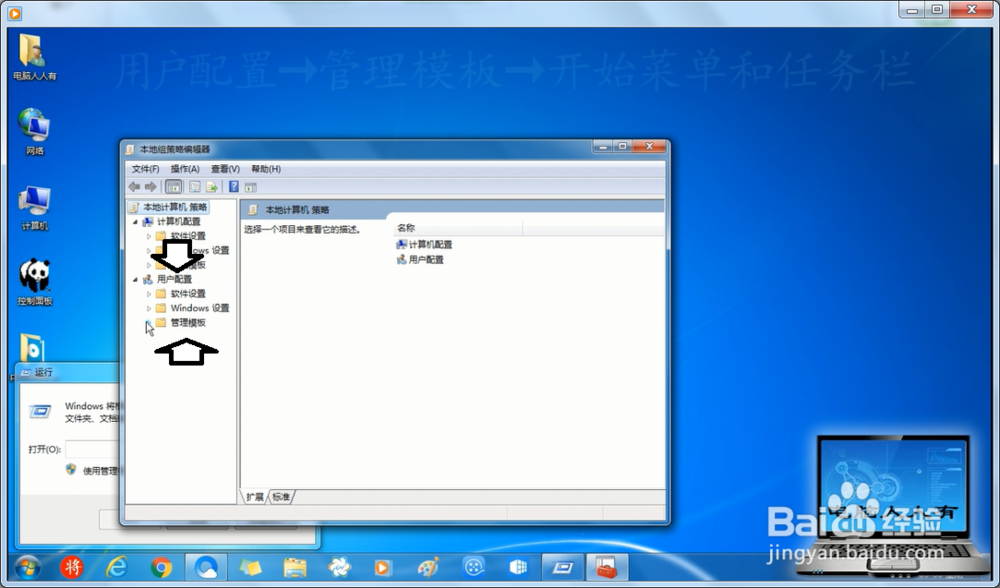Select 计算机配置 in the left tree
Viewport: 1000px width, 588px height.
click(179, 221)
